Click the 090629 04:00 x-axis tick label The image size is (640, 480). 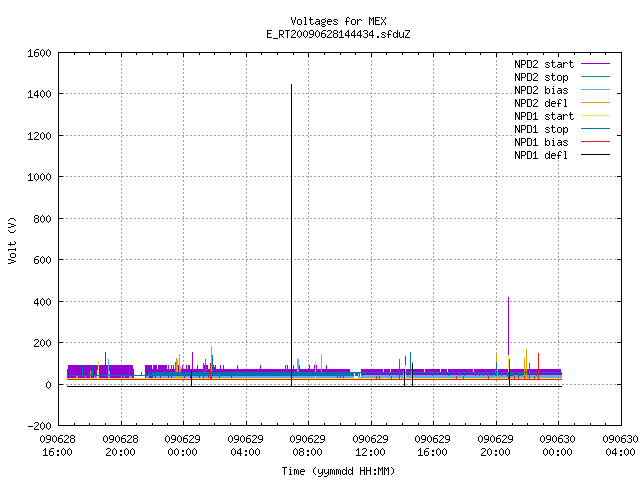pyautogui.click(x=245, y=446)
